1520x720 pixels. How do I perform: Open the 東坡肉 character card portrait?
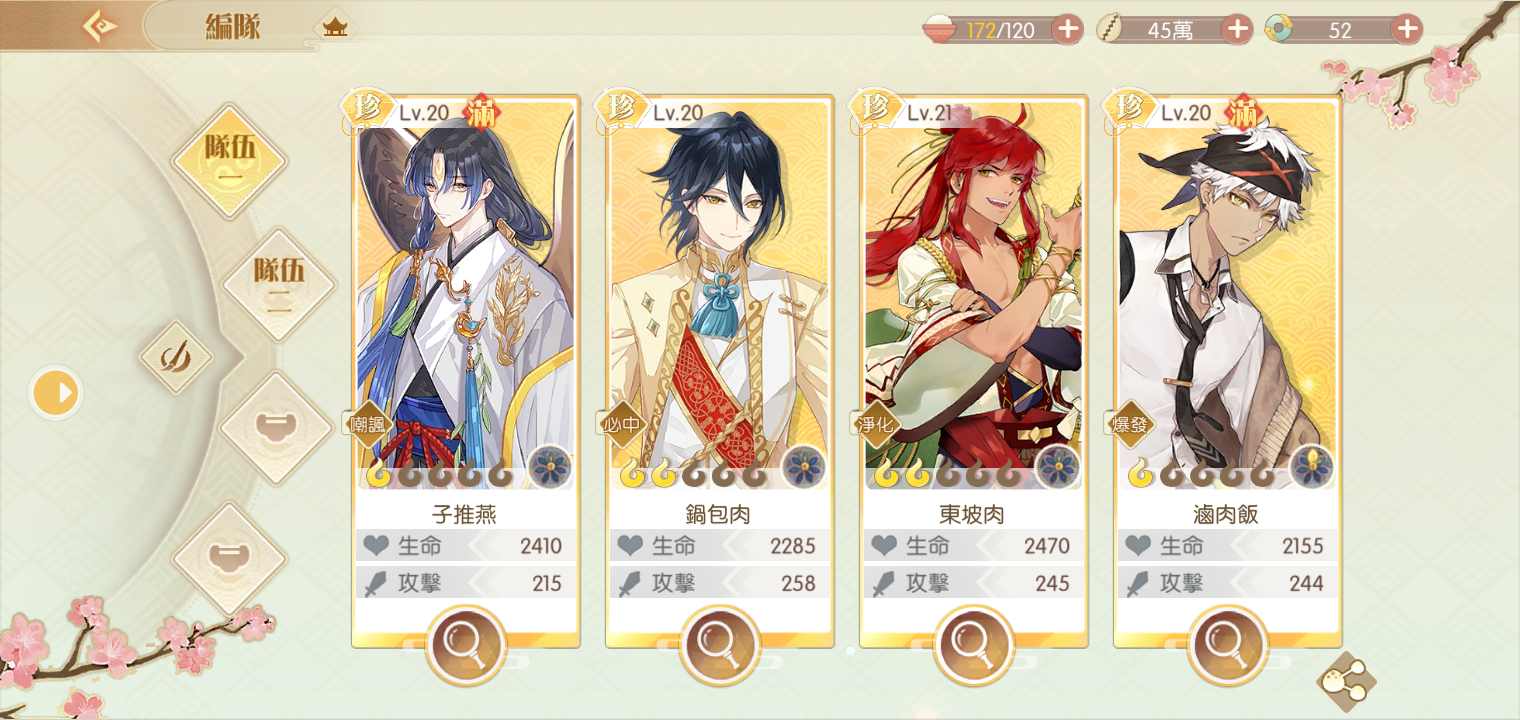coord(974,290)
